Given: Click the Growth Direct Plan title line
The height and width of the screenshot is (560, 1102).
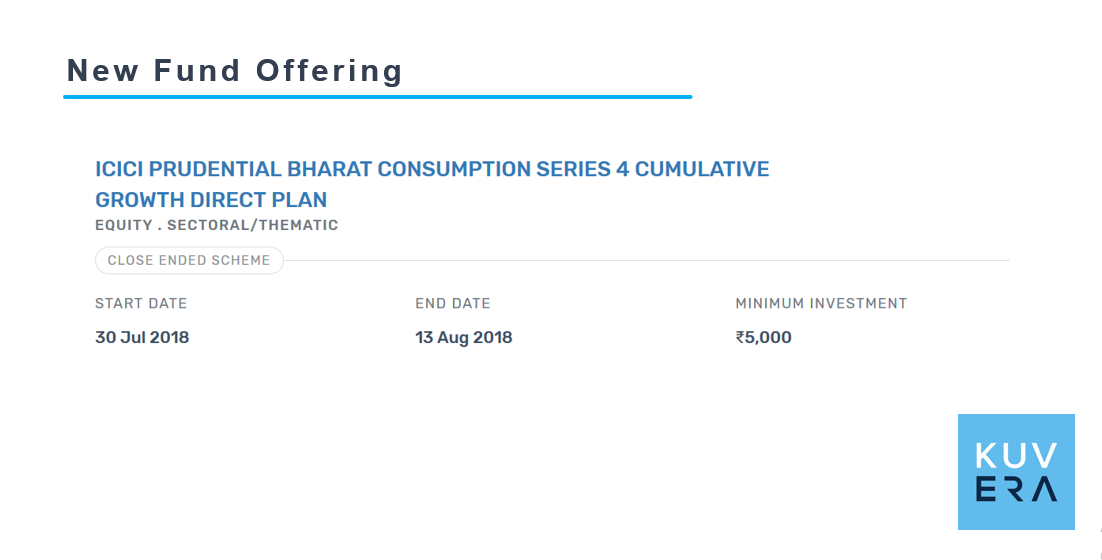Looking at the screenshot, I should [211, 200].
